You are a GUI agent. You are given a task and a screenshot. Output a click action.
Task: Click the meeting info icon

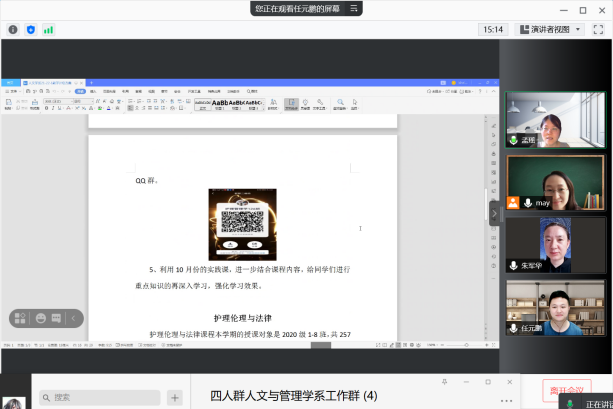click(x=13, y=30)
